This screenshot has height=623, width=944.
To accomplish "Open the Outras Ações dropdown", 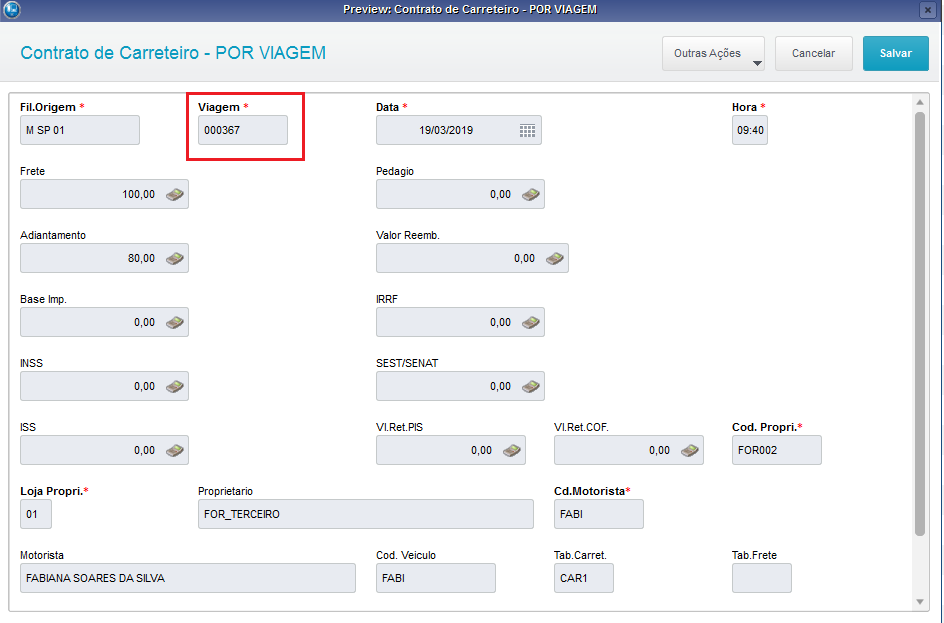I will (713, 54).
